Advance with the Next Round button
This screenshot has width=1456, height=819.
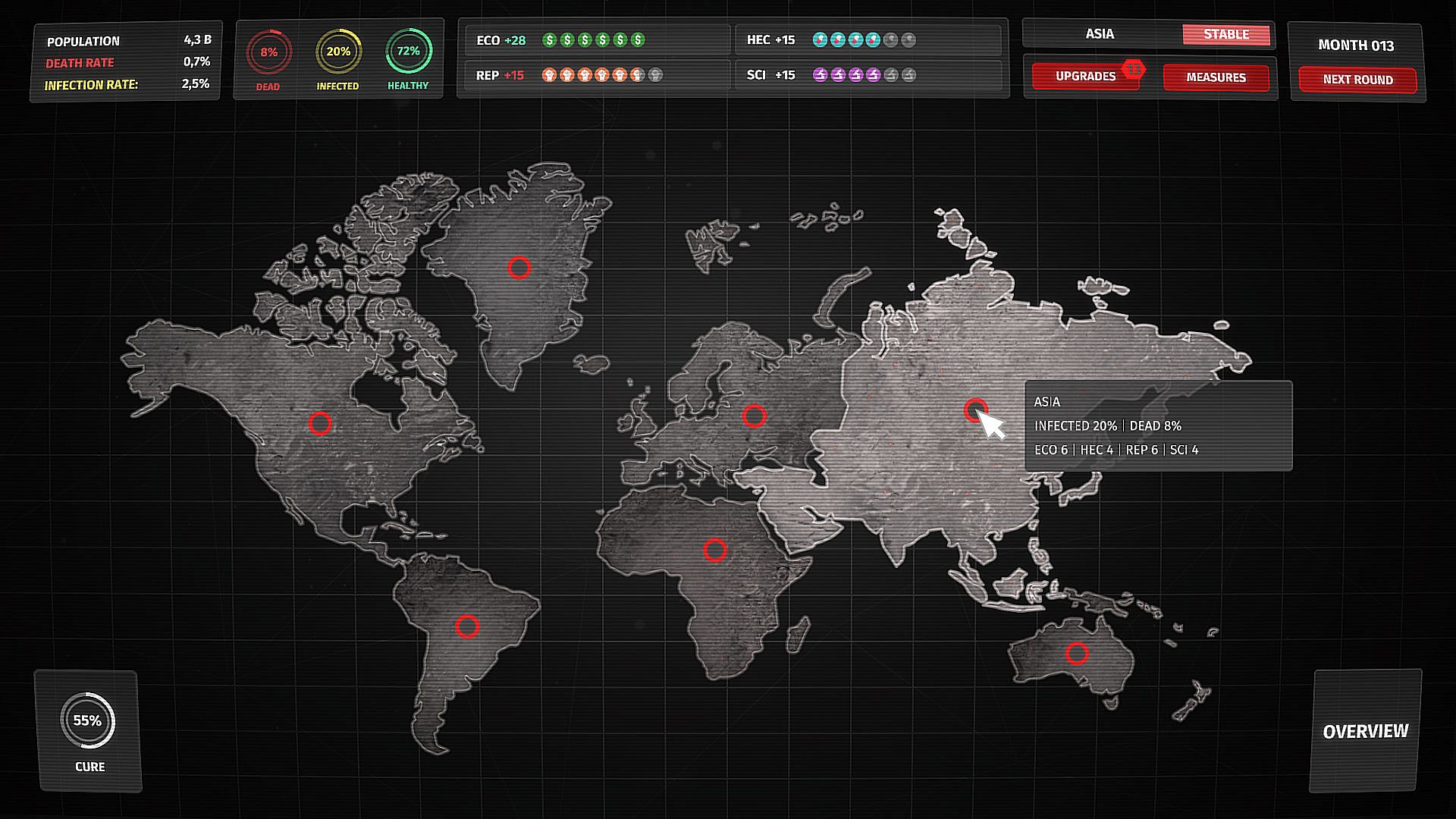1357,80
